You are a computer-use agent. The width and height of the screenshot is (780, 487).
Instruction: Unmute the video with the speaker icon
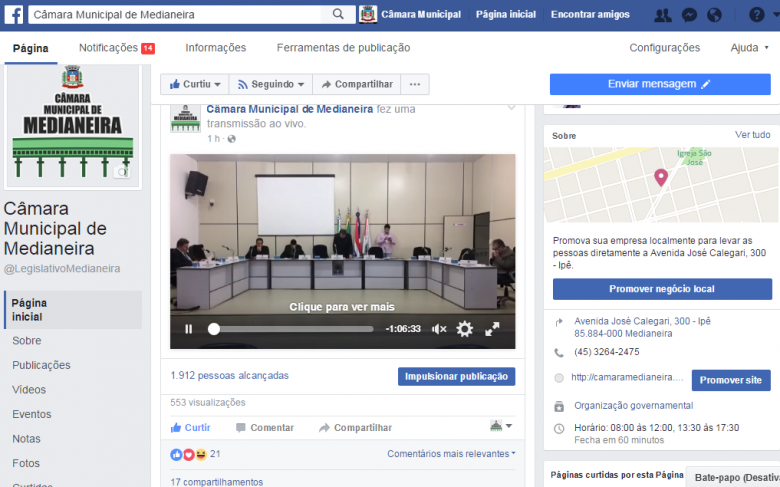pyautogui.click(x=439, y=329)
